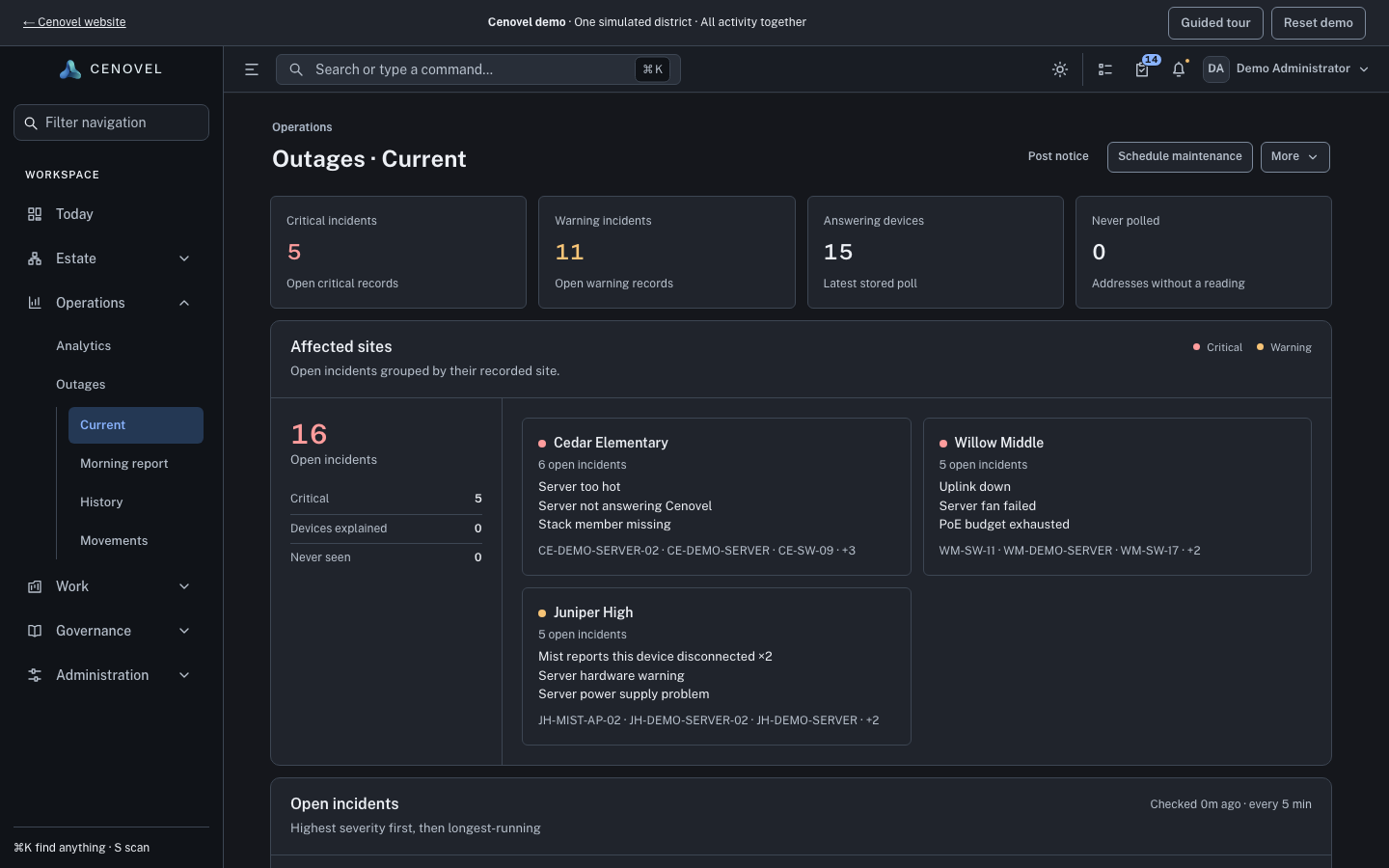Image resolution: width=1389 pixels, height=868 pixels.
Task: Click the Critical incidents summary card
Action: coord(398,253)
